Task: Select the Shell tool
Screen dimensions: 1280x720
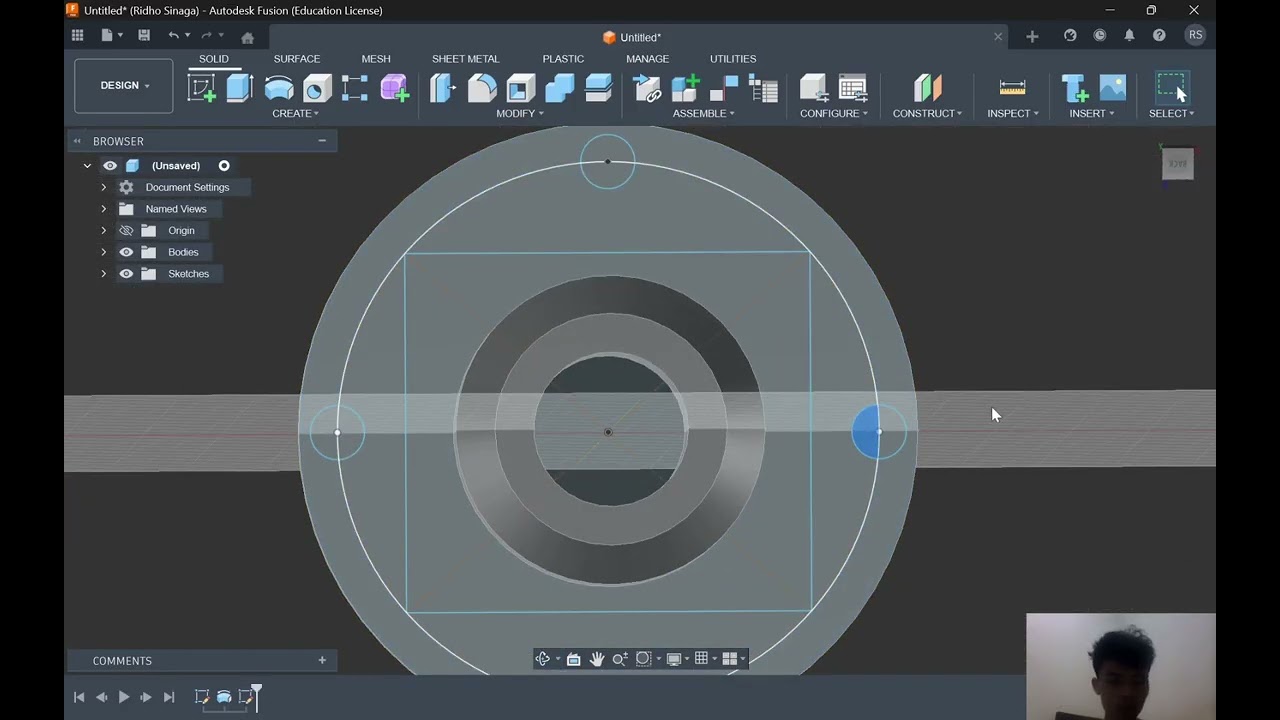Action: (x=521, y=88)
